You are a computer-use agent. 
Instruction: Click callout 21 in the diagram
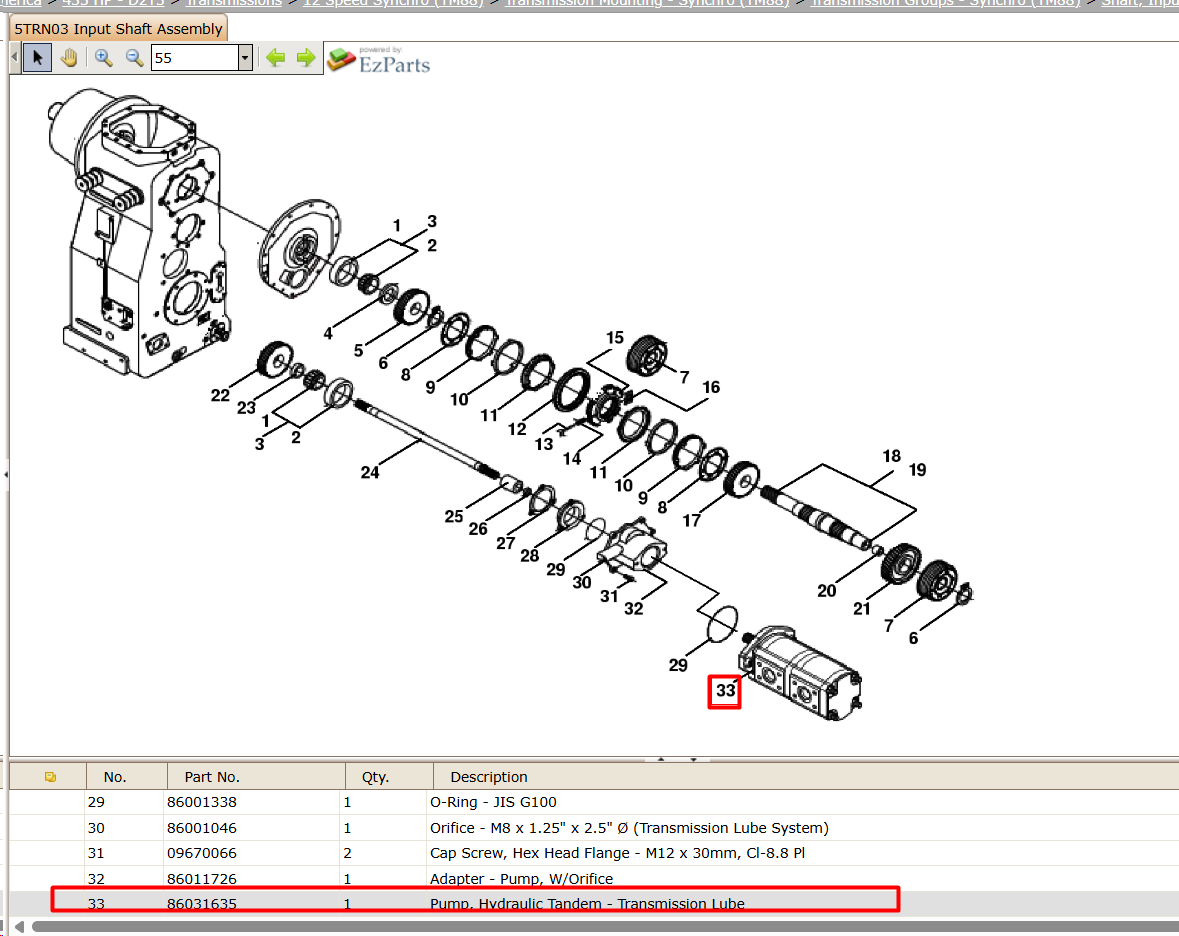coord(862,609)
